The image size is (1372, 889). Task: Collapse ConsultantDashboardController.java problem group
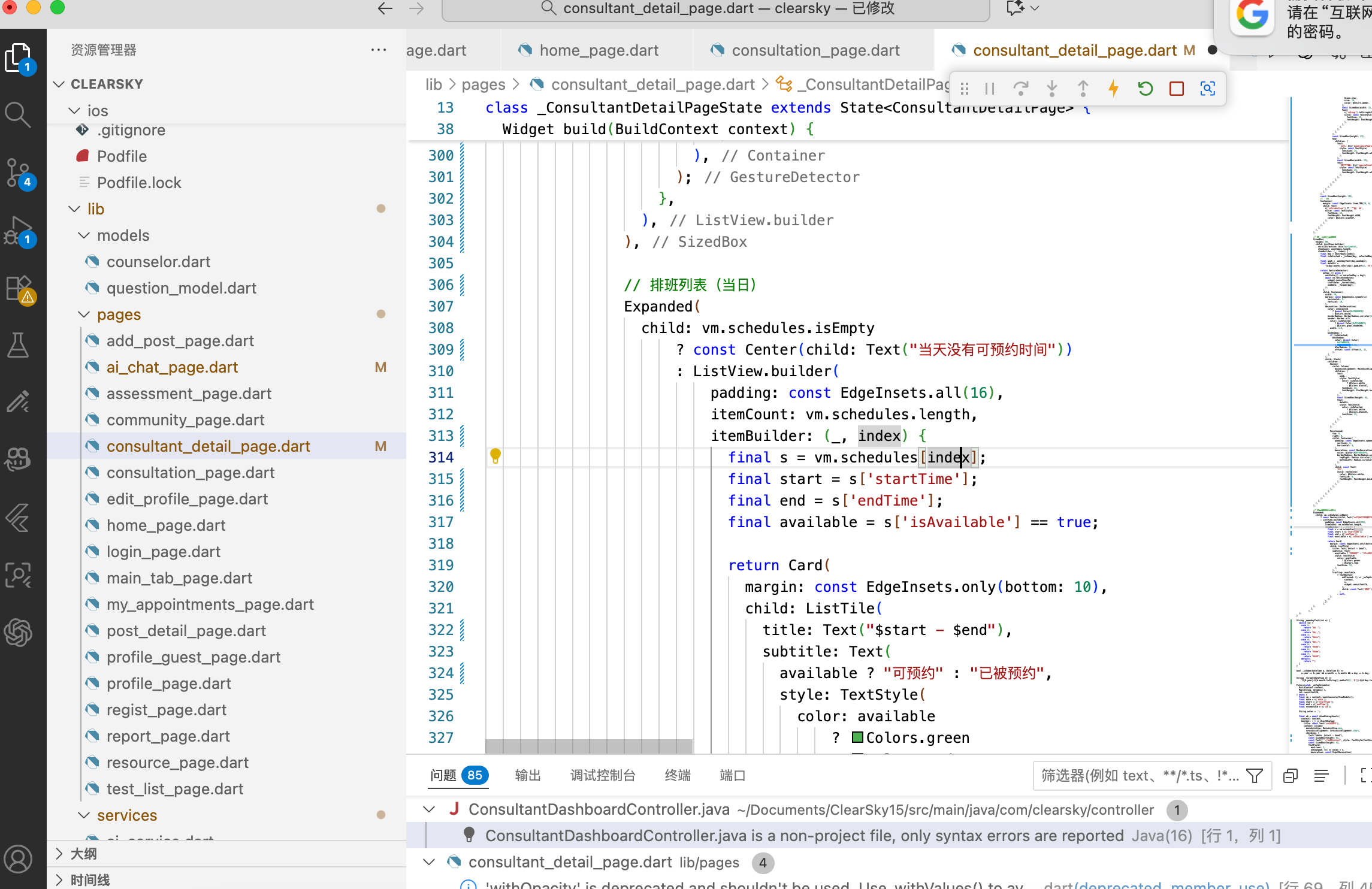pos(429,809)
